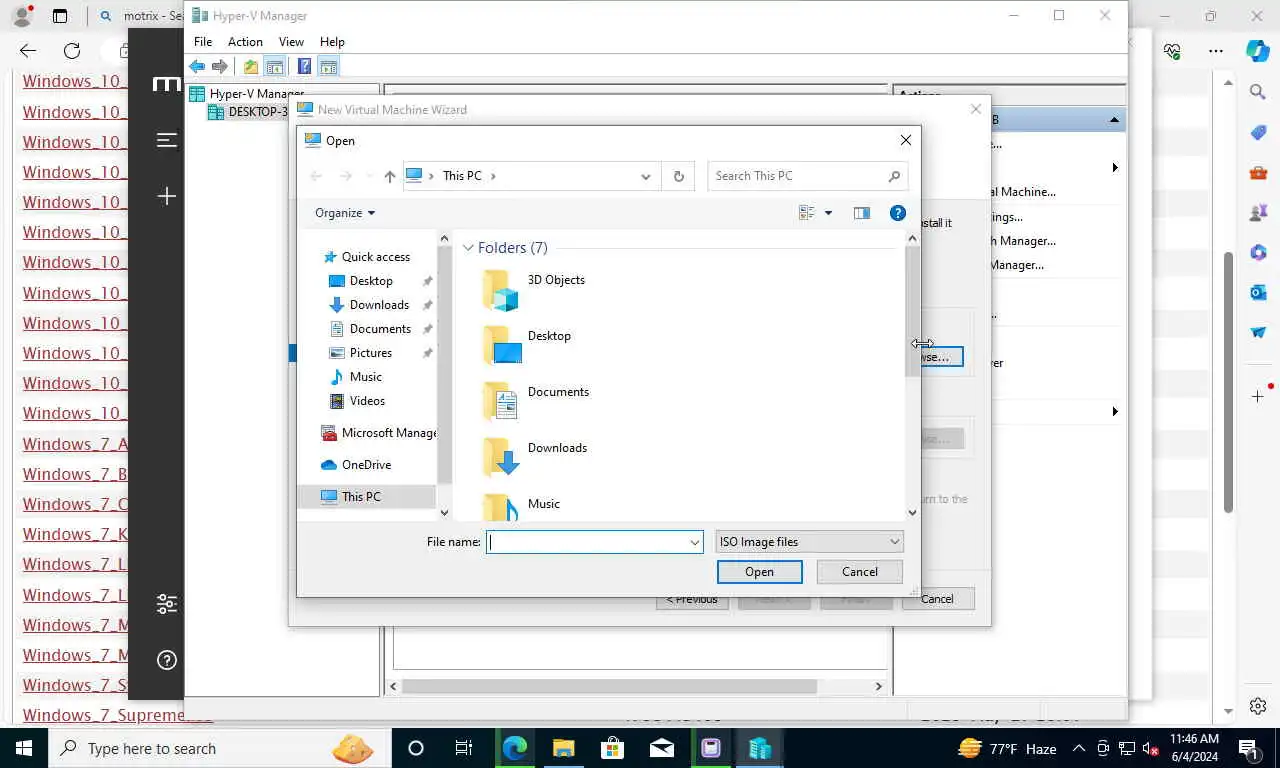Open the Mail app from the taskbar
1280x768 pixels.
click(x=662, y=748)
